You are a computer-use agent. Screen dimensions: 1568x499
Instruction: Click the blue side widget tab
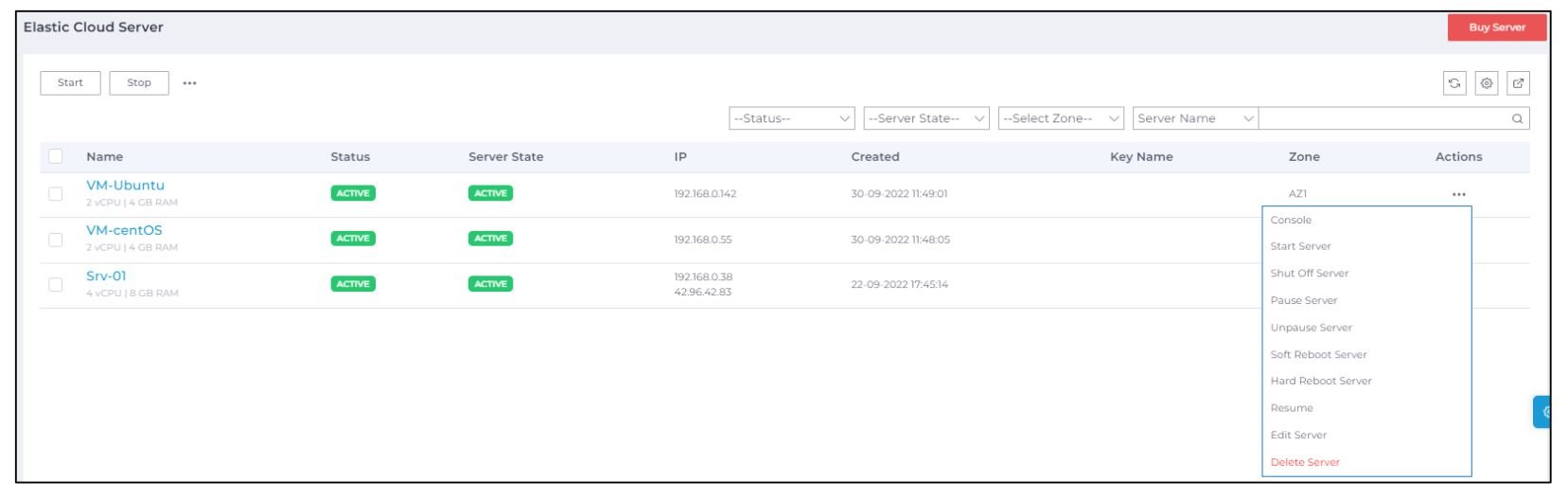1544,412
